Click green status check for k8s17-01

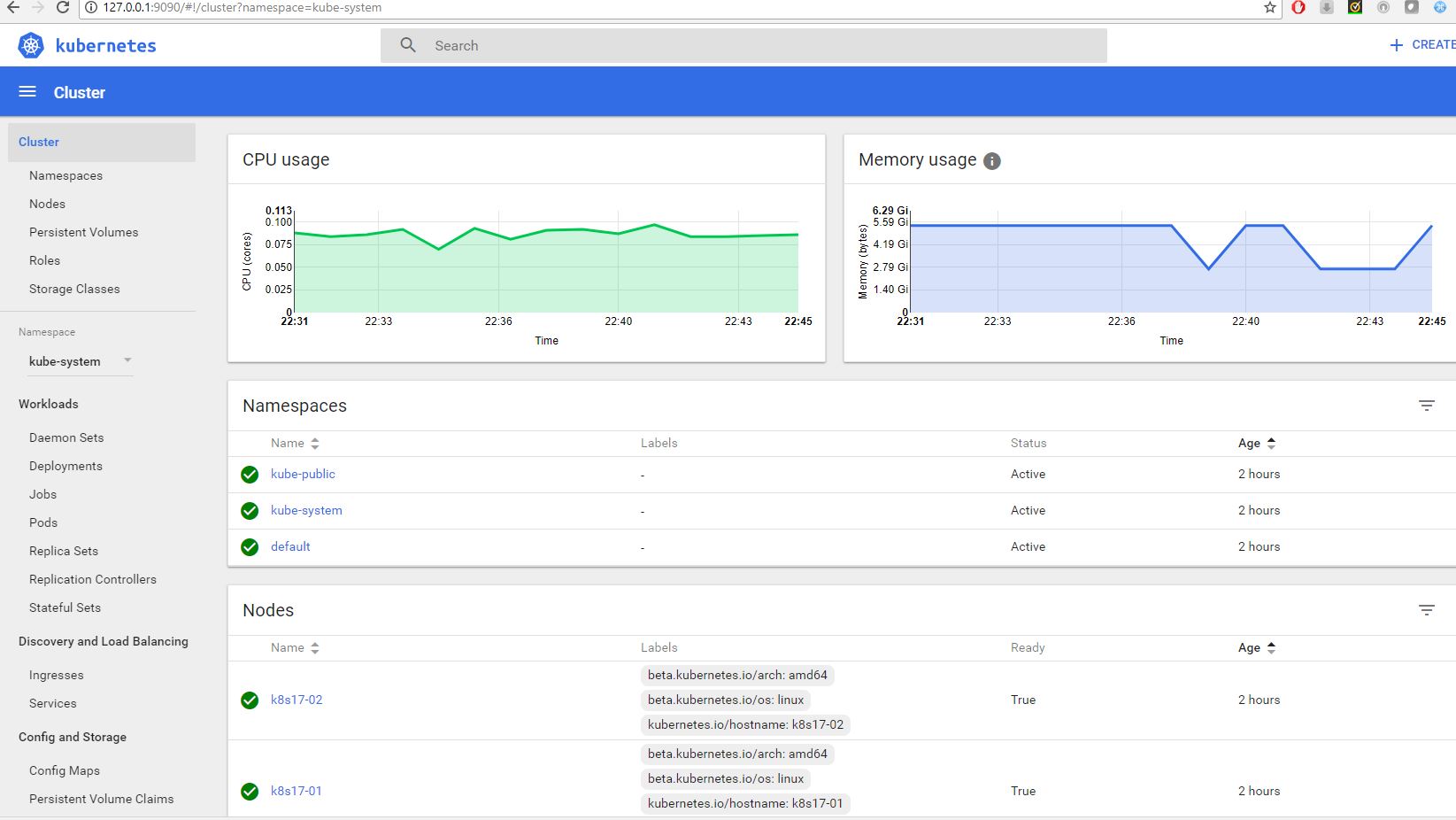pyautogui.click(x=250, y=792)
